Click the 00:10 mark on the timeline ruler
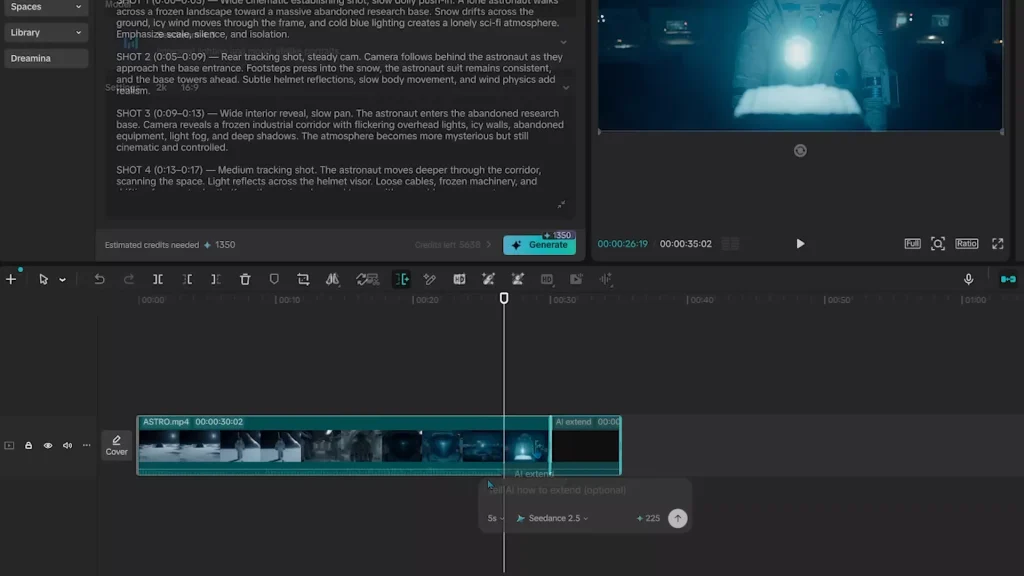The width and height of the screenshot is (1024, 576). tap(288, 300)
